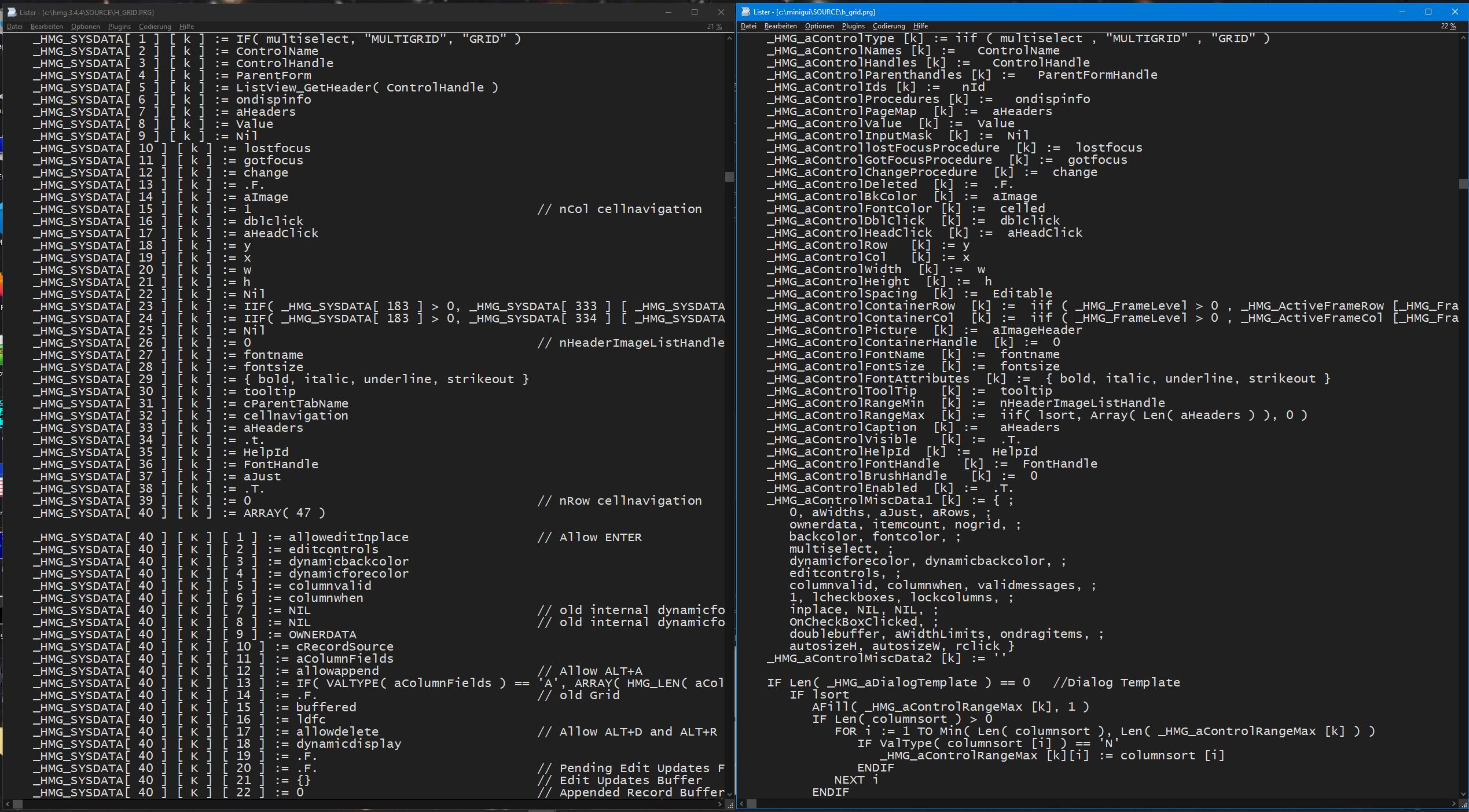Open Codierung menu in right h_grid.prg window
The width and height of the screenshot is (1469, 812).
point(888,26)
